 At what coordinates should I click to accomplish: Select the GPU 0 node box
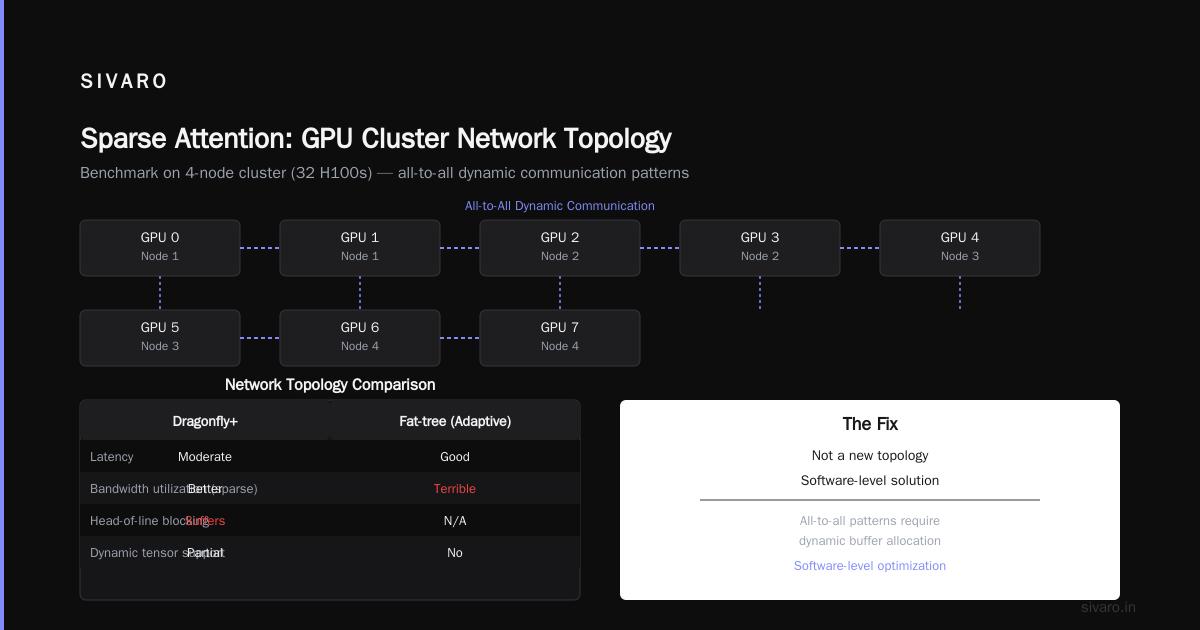point(160,248)
